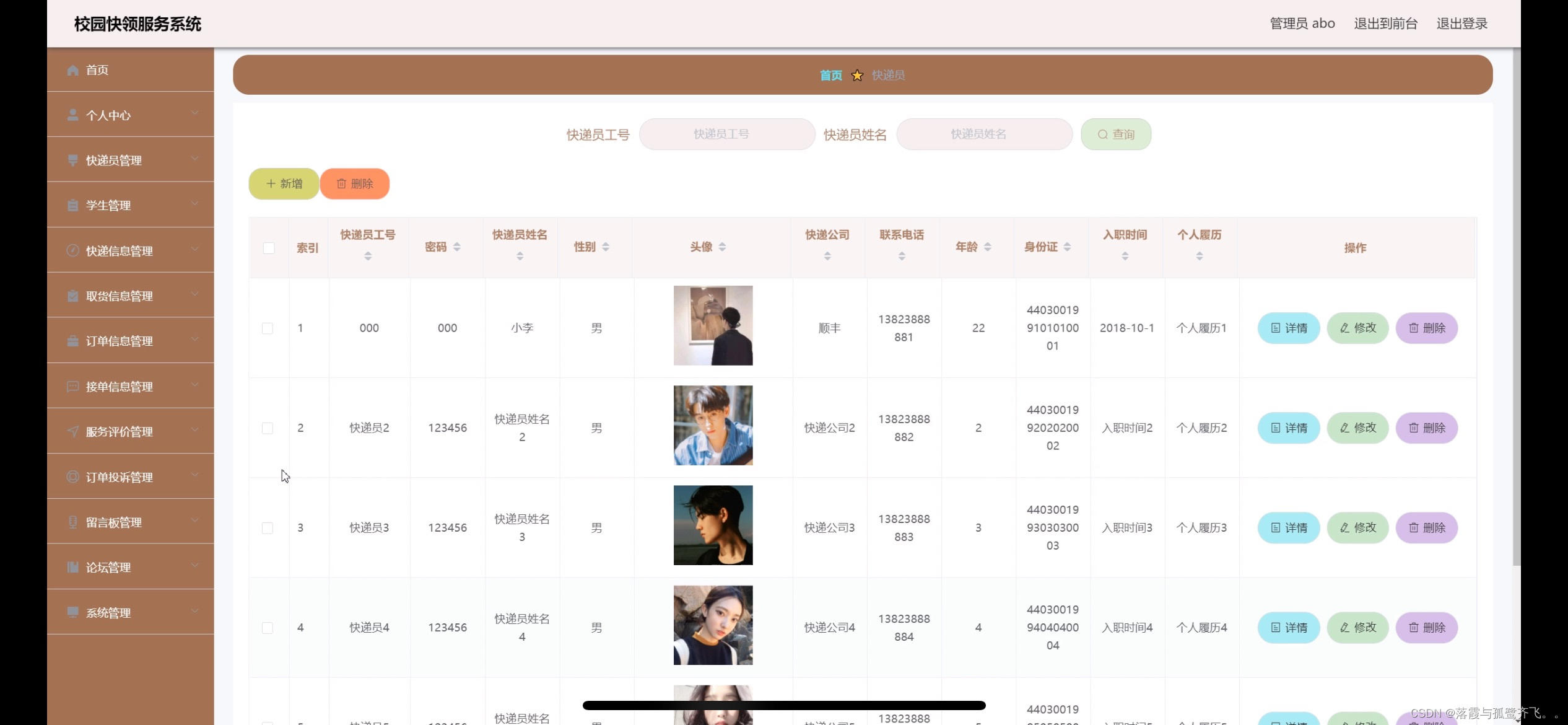Screen dimensions: 1568x725
Task: Open the 系统管理 menu item
Action: tap(131, 613)
